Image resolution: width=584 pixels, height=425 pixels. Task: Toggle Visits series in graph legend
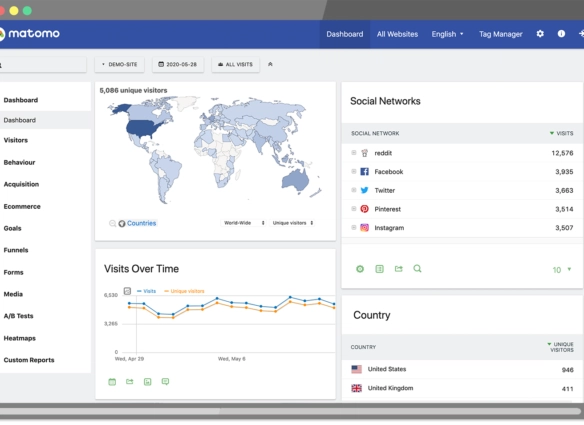(x=146, y=291)
